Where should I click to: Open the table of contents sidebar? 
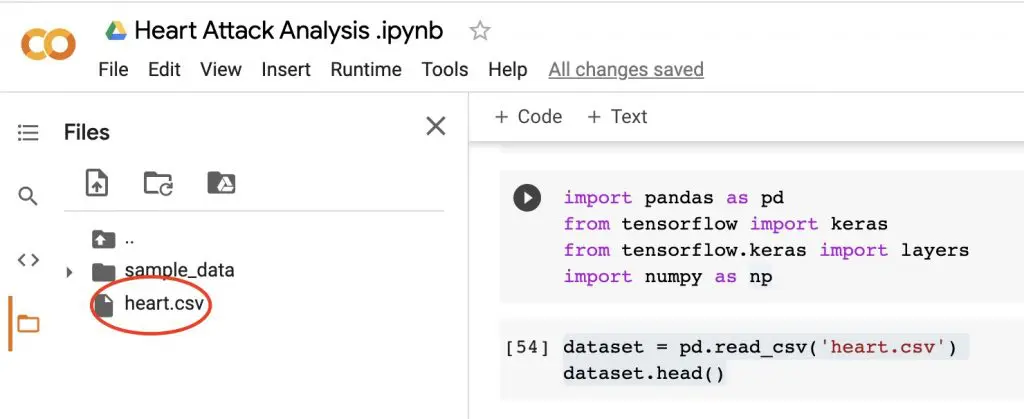(x=28, y=132)
